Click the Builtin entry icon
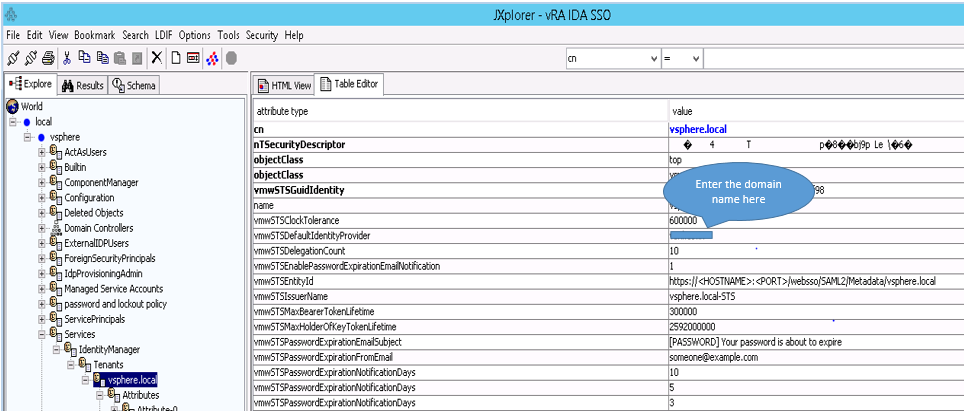This screenshot has height=411, width=964. (56, 166)
